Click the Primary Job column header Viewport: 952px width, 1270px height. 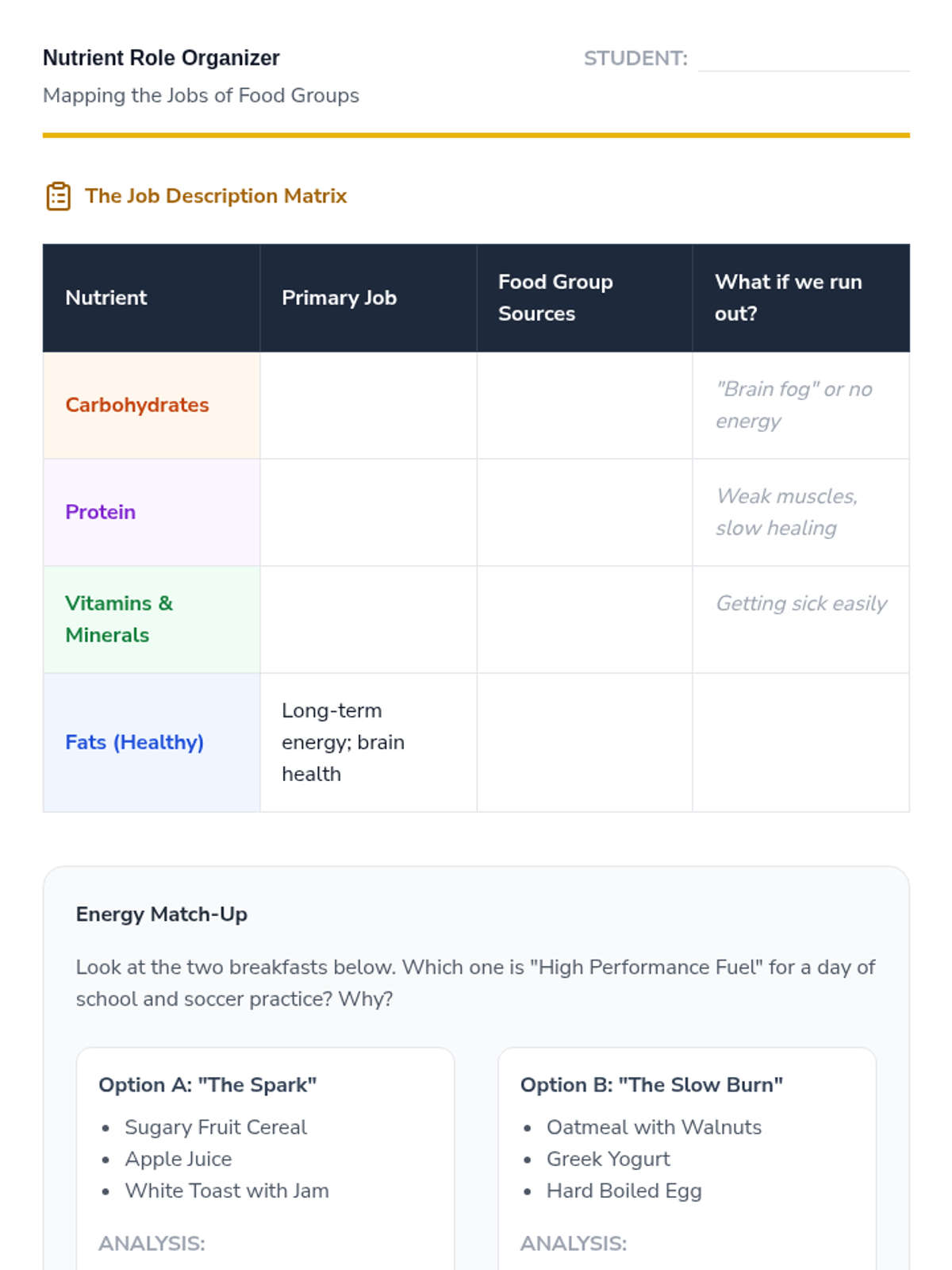pyautogui.click(x=339, y=298)
